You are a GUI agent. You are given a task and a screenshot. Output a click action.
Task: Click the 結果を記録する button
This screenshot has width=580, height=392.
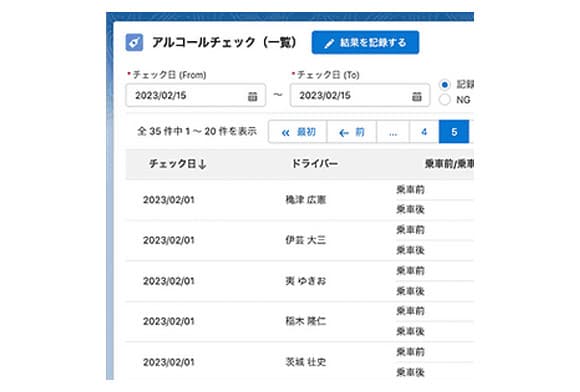click(x=365, y=43)
